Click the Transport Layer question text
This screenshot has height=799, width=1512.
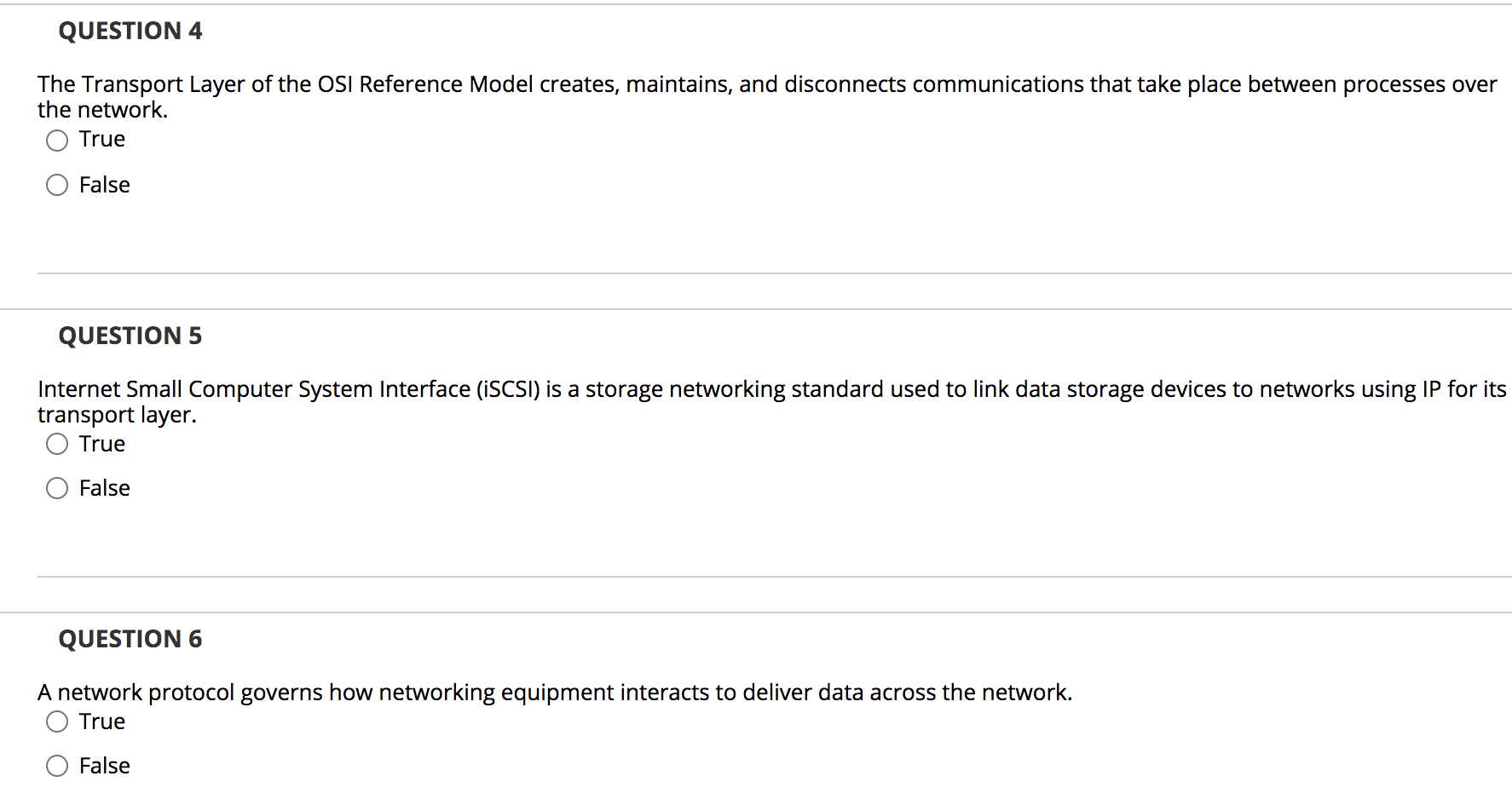click(x=767, y=96)
